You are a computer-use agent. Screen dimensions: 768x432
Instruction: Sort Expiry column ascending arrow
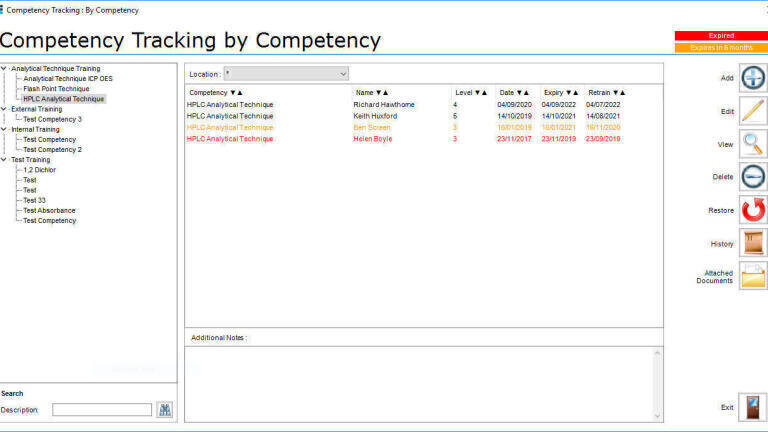click(575, 93)
